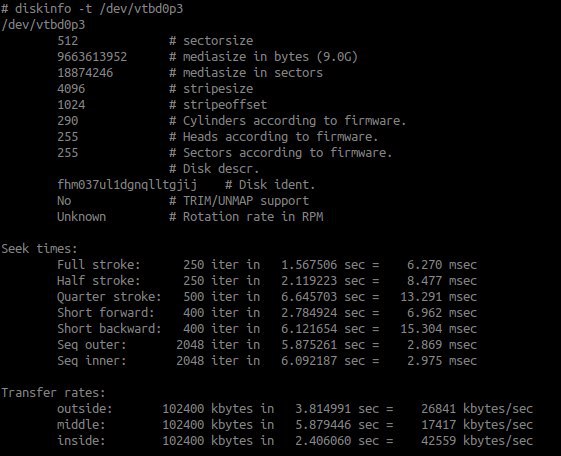Click the 'inside:' transfer label
The height and width of the screenshot is (456, 561).
[x=81, y=441]
